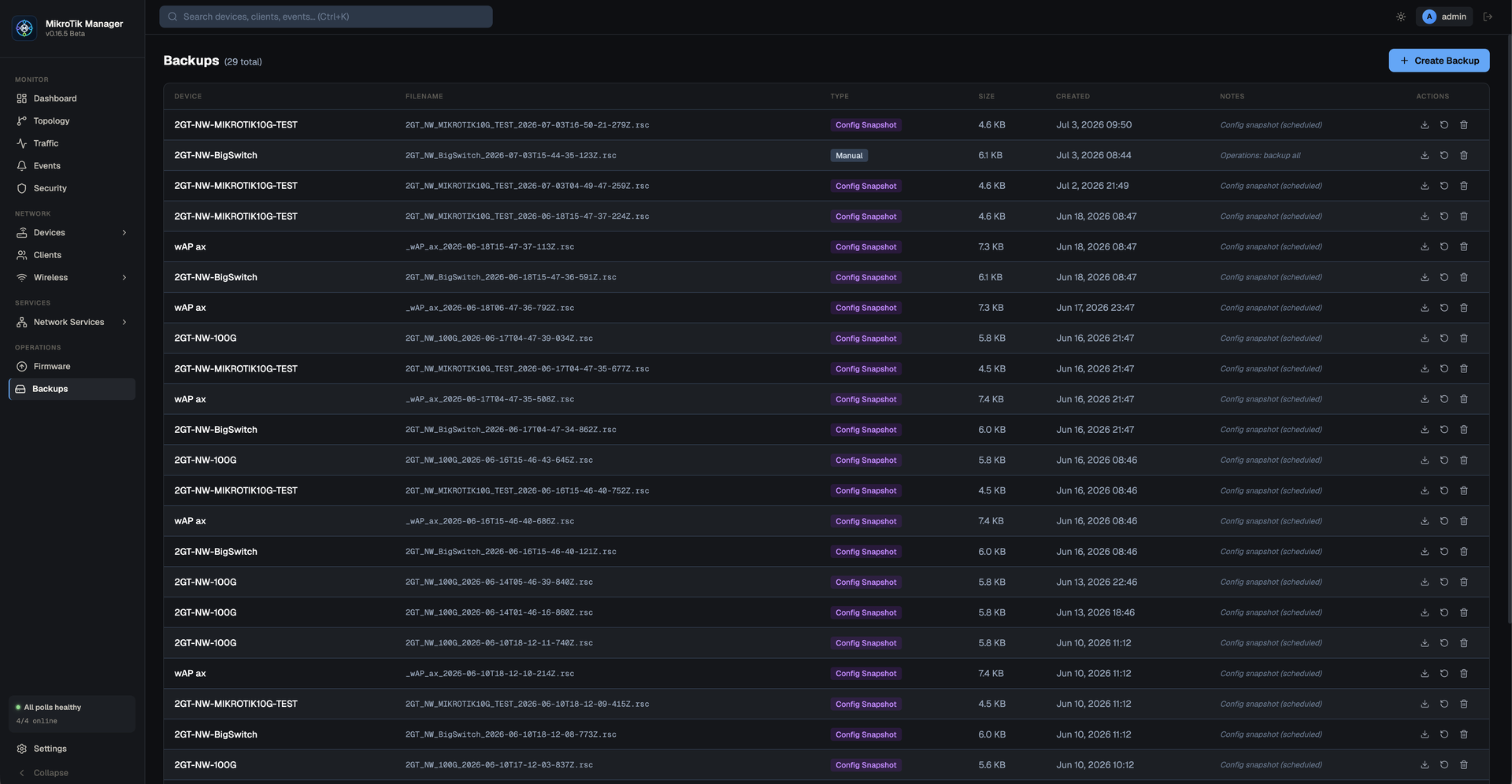Open the Traffic monitor page

point(72,143)
